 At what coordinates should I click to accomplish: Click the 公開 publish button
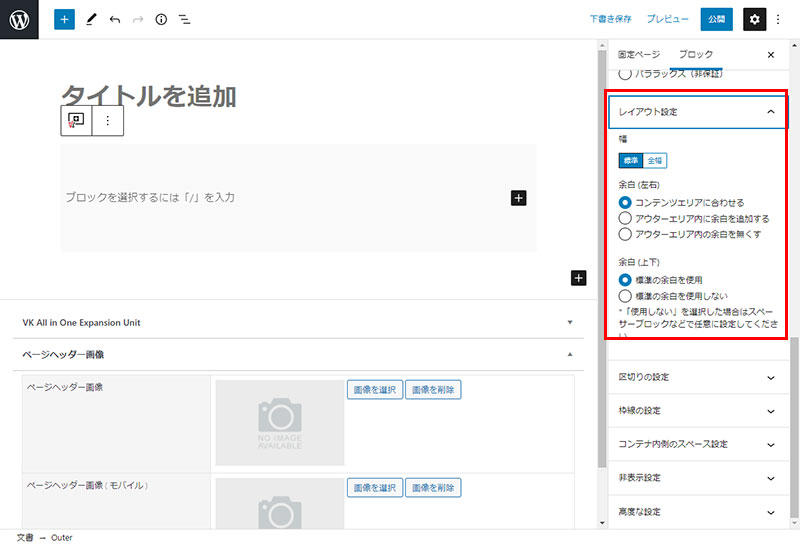(x=716, y=19)
